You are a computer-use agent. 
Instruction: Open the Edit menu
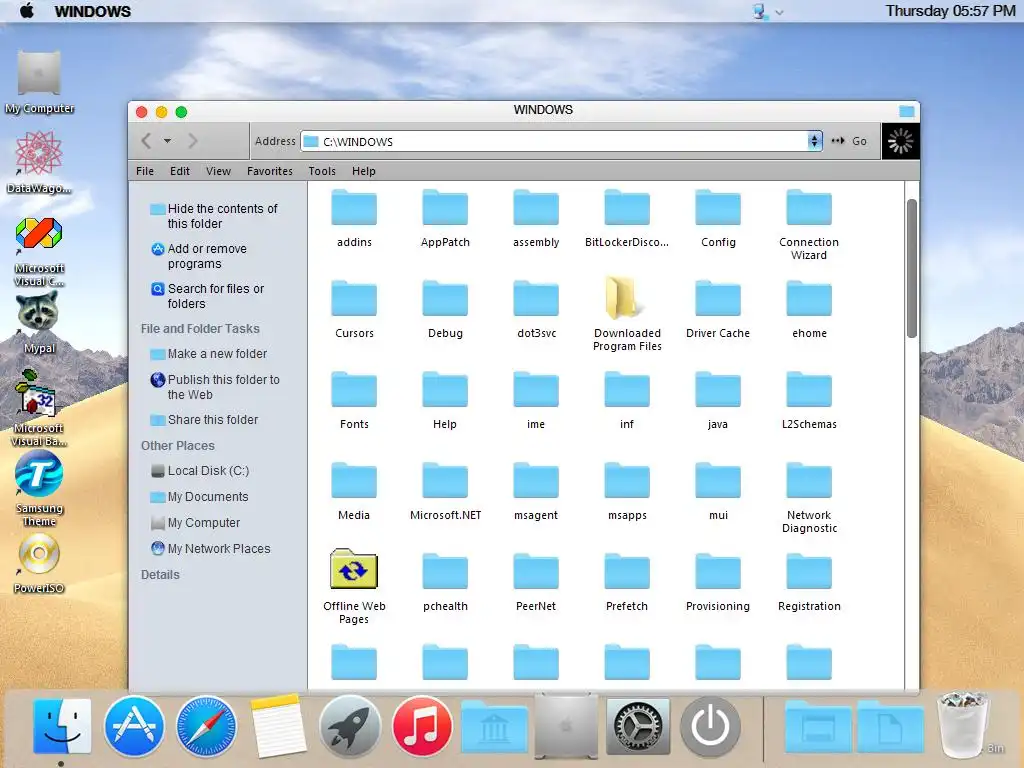[x=180, y=171]
